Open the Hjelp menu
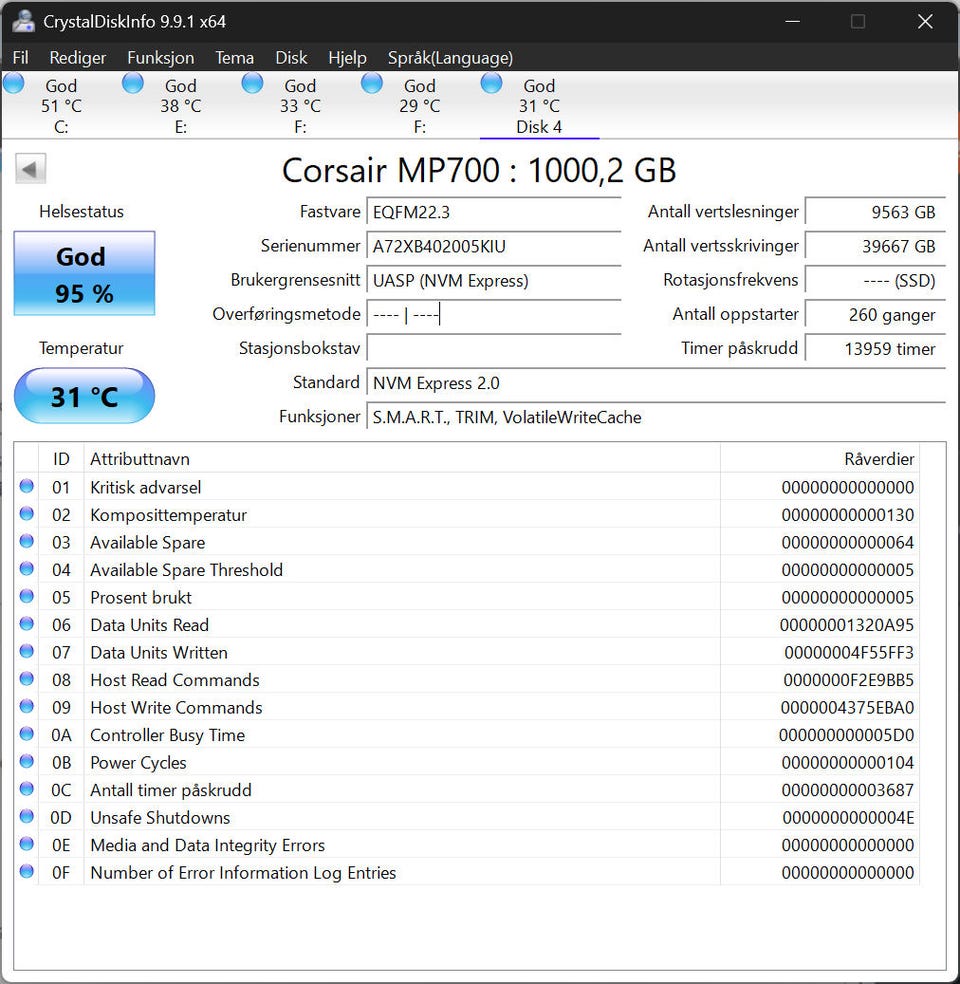Image resolution: width=960 pixels, height=984 pixels. (347, 58)
